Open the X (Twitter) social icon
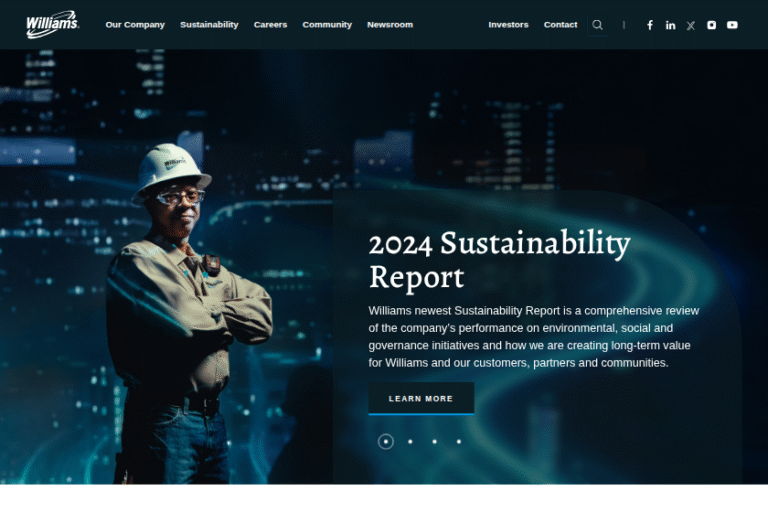768x512 pixels. pos(691,25)
